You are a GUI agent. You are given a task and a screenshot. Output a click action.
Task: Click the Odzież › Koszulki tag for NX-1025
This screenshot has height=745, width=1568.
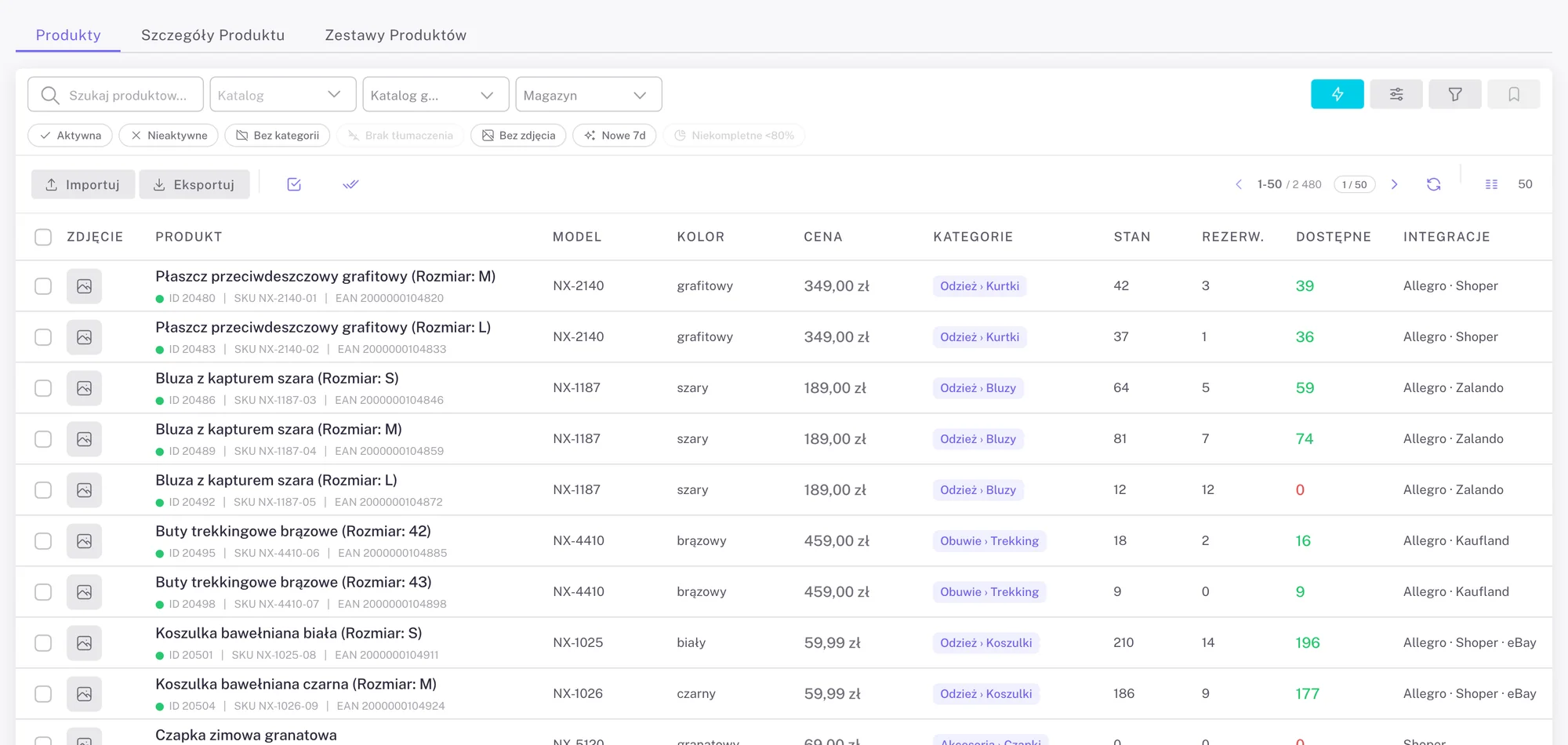pyautogui.click(x=986, y=643)
